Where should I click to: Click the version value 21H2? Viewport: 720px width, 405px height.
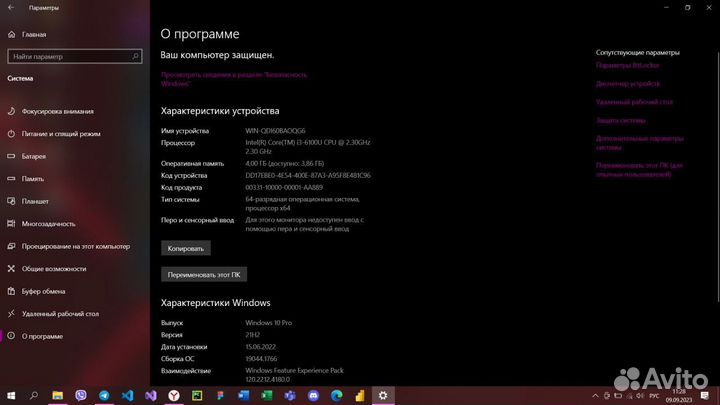point(252,335)
